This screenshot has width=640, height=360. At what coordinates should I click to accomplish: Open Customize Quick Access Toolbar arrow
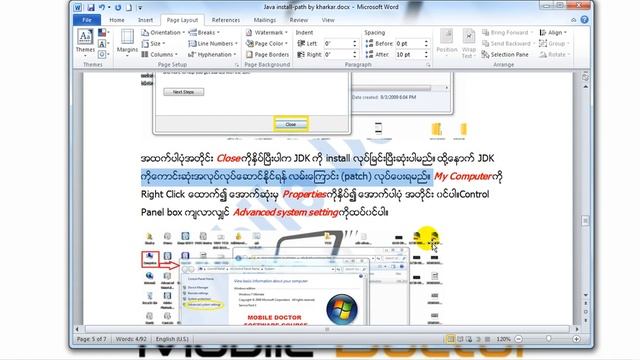[140, 8]
